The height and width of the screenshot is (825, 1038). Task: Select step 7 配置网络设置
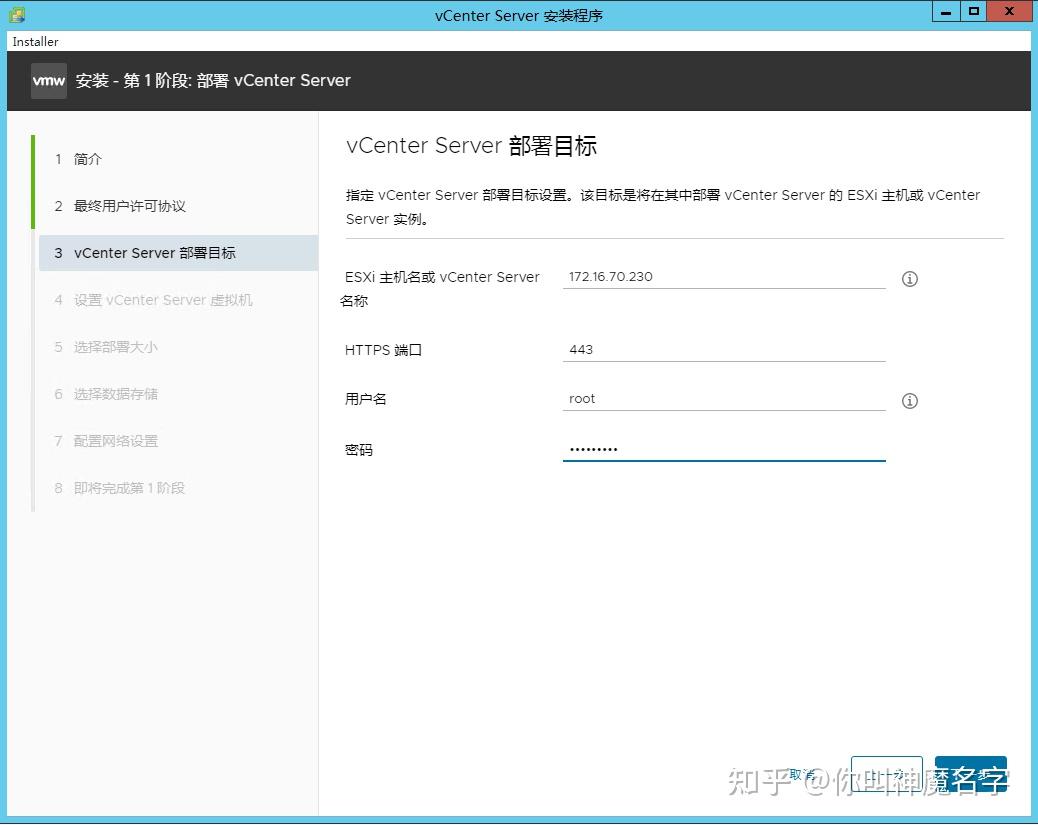pos(106,441)
